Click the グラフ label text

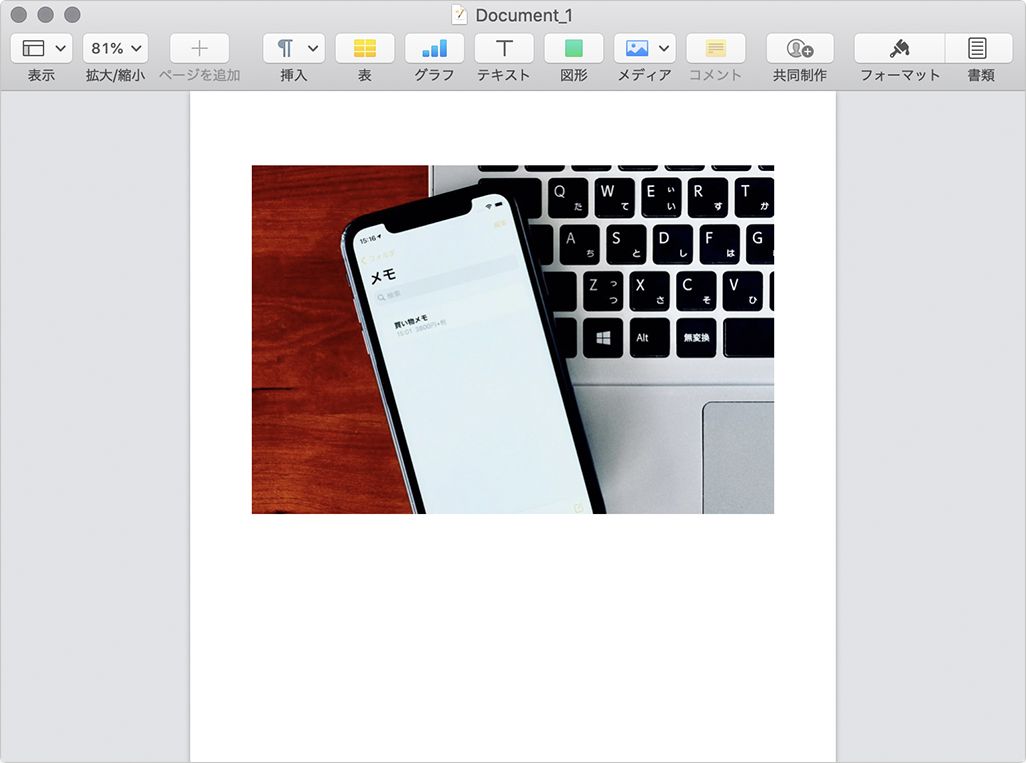[434, 75]
